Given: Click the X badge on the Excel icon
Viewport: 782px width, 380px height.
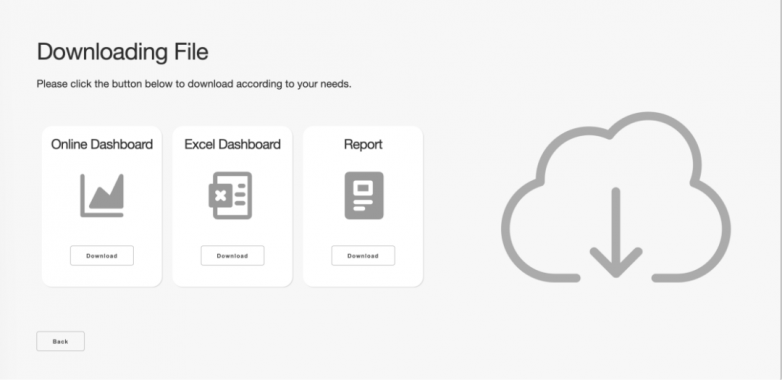Looking at the screenshot, I should point(220,195).
